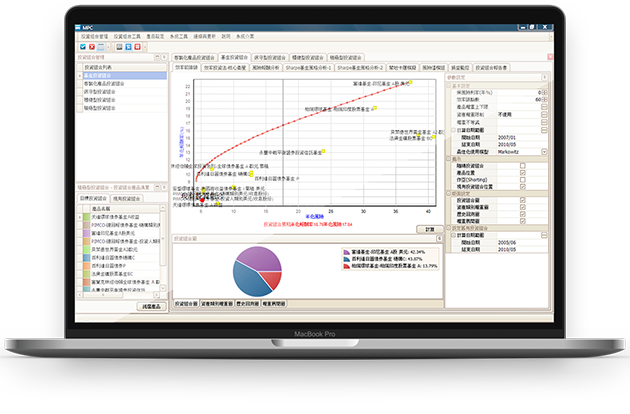Switch to the 投資組合報告書 tab

pyautogui.click(x=490, y=68)
